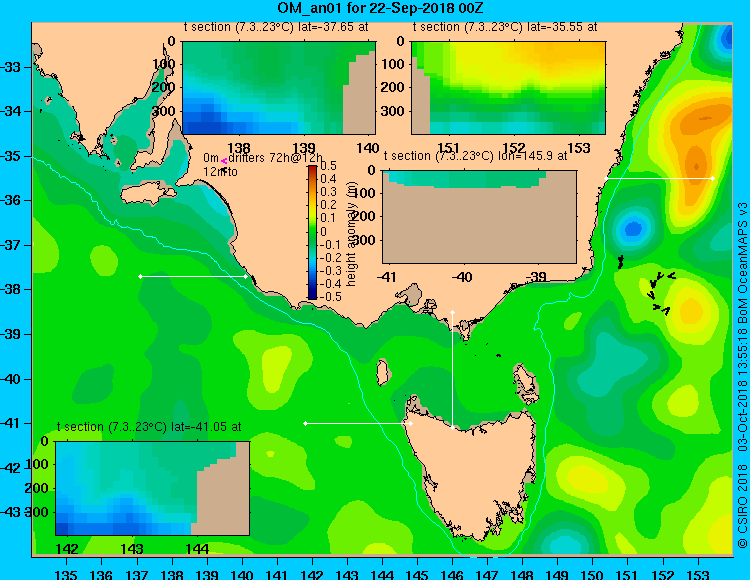Click the -39 label under the lon=145.9 inset

point(535,276)
